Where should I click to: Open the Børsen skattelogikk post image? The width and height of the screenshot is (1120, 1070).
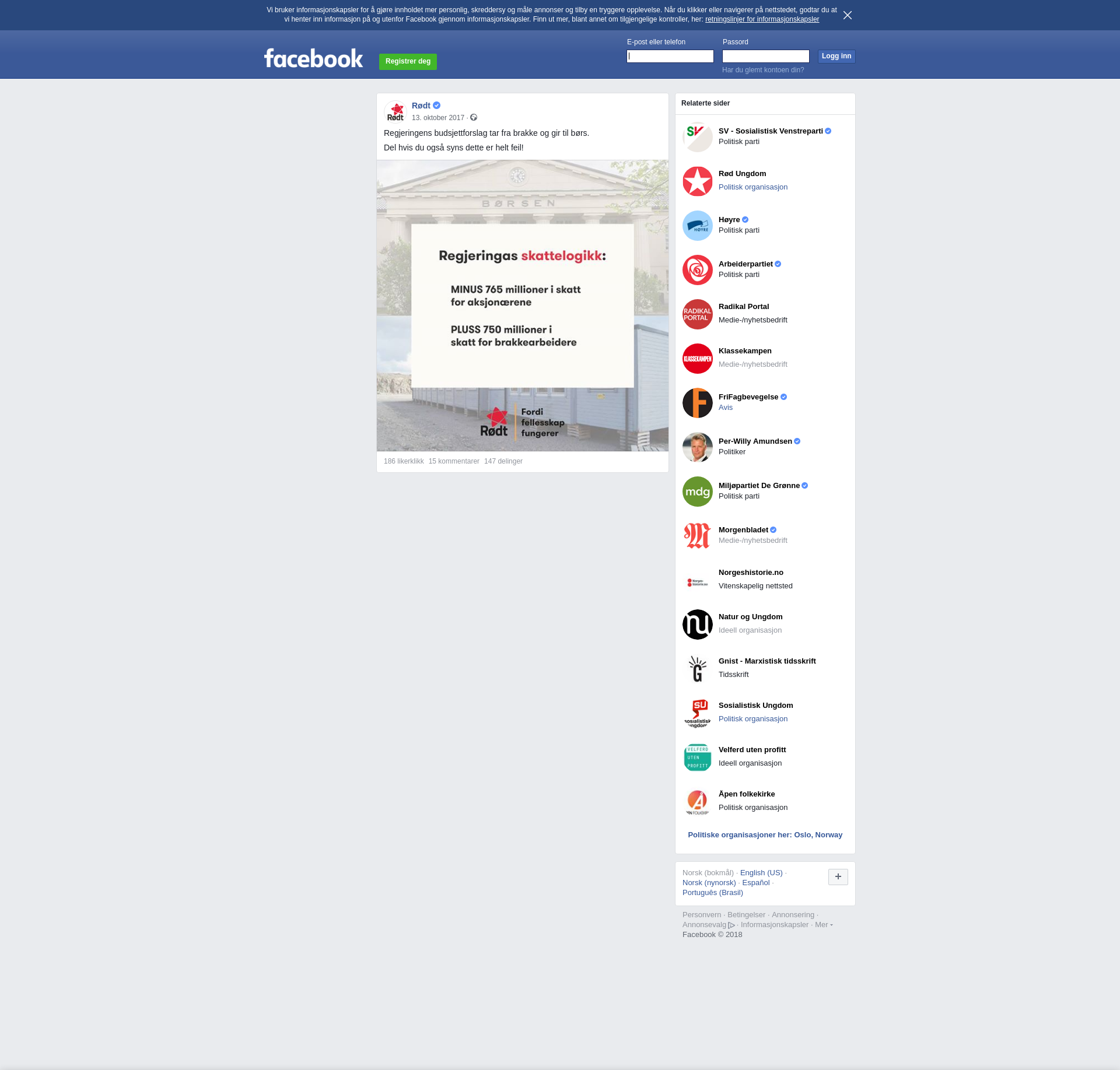coord(522,306)
